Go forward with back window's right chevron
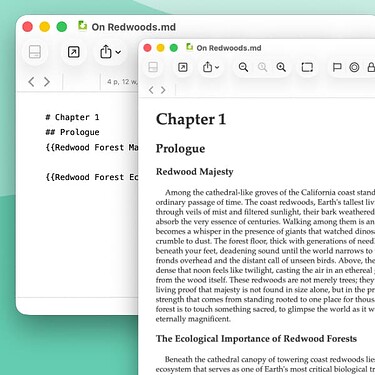375x375 pixels. click(47, 82)
